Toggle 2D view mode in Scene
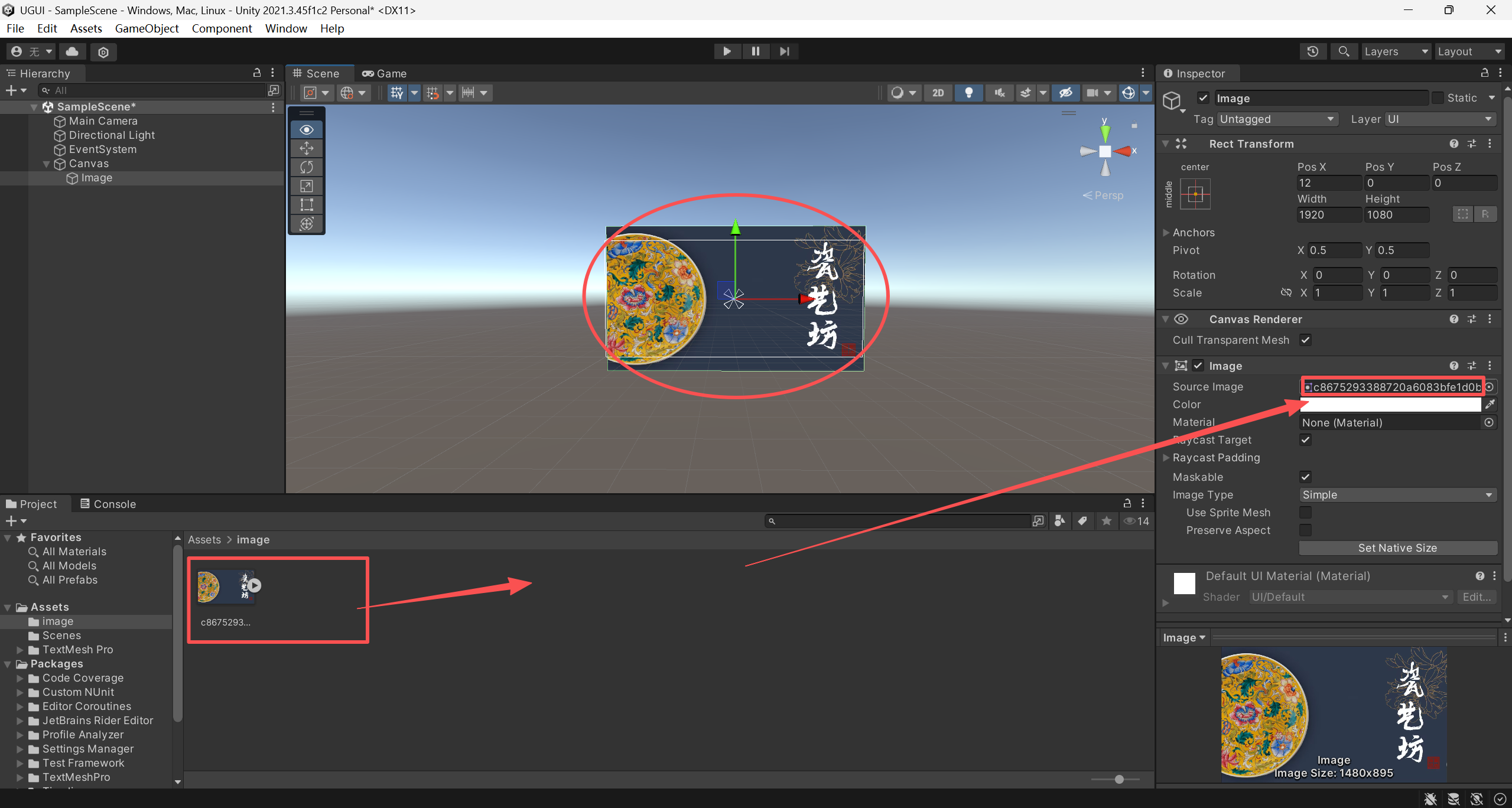1512x808 pixels. point(938,93)
